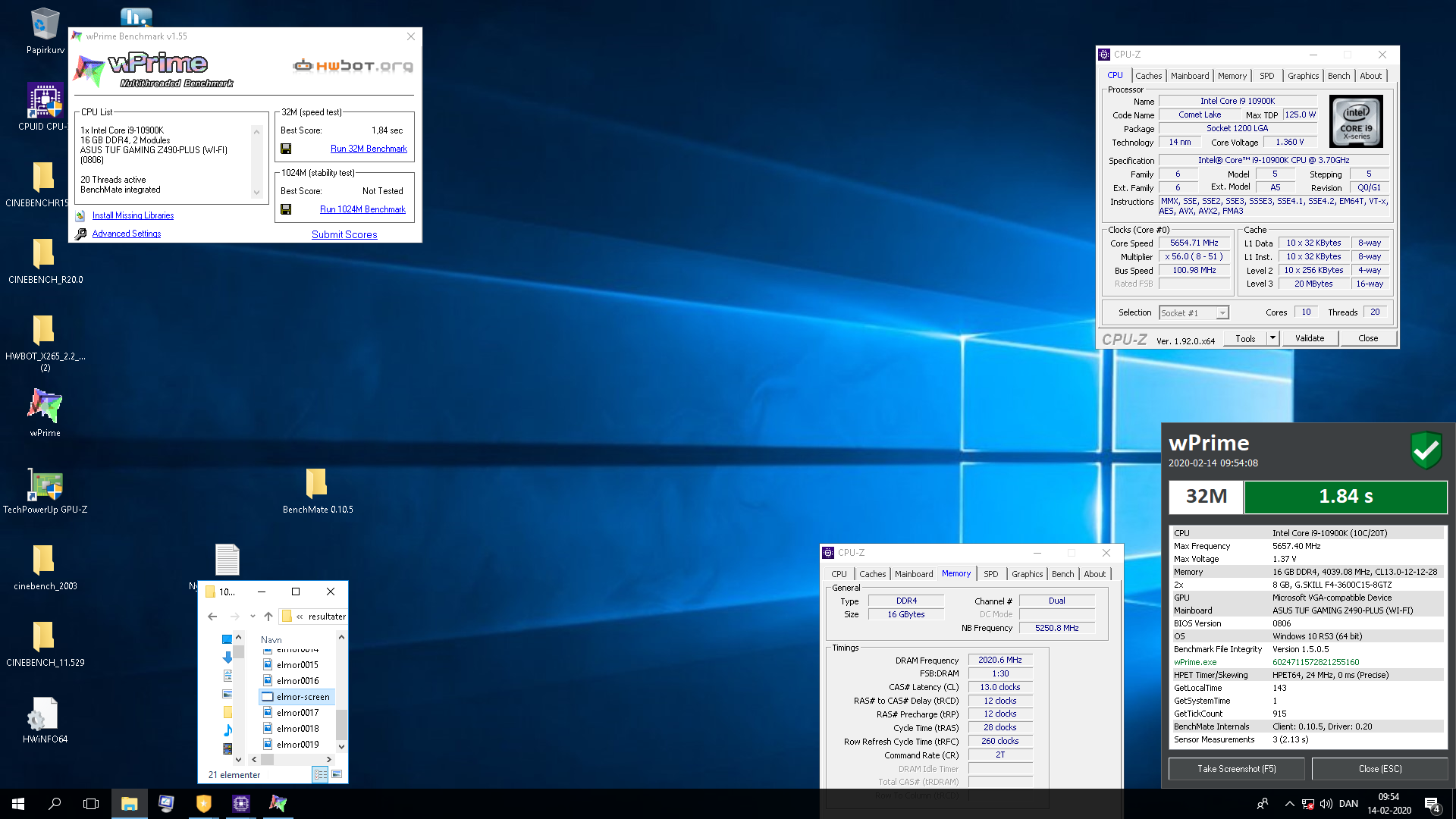Click the Submit Scores link
Viewport: 1456px width, 819px height.
tap(344, 234)
